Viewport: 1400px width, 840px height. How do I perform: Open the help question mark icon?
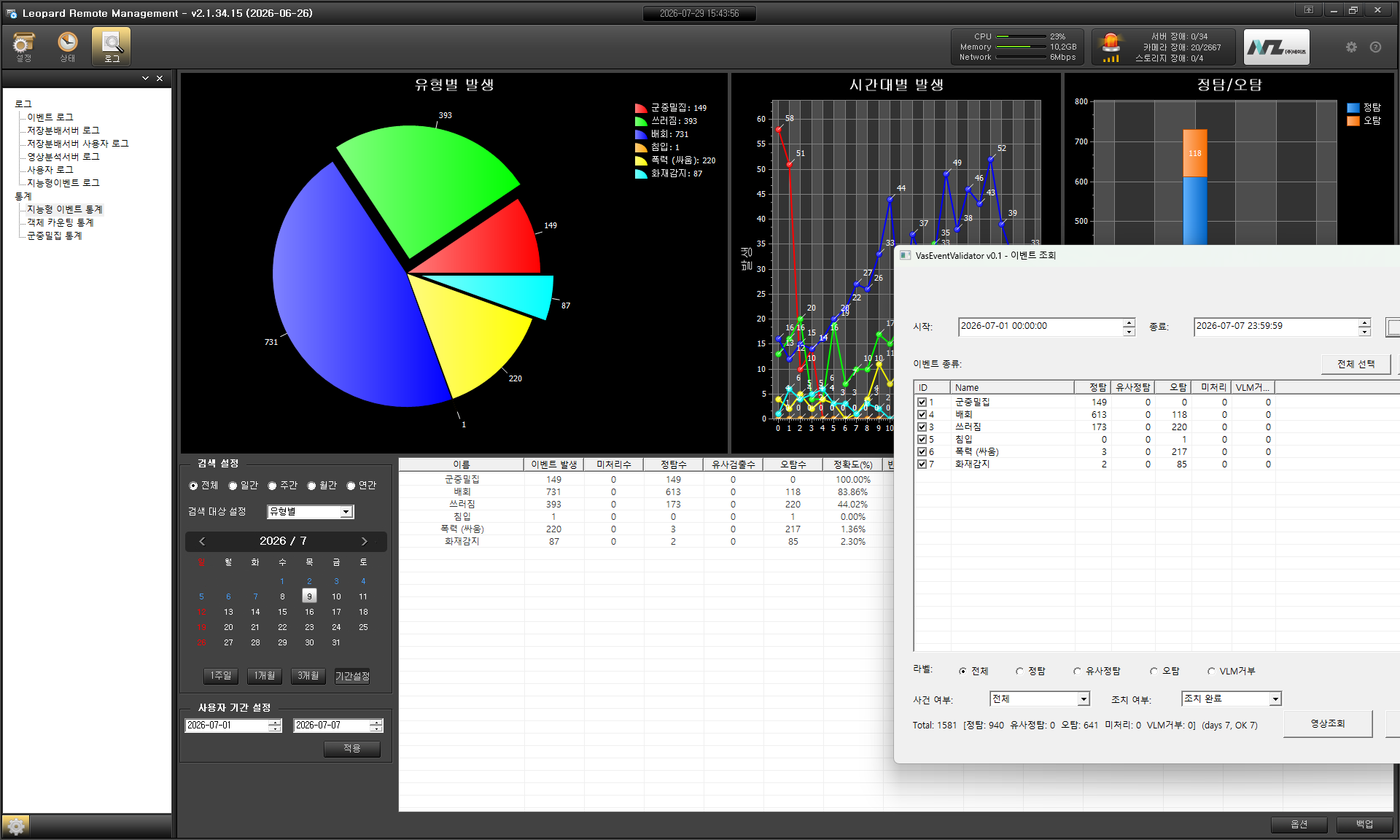pyautogui.click(x=1375, y=47)
